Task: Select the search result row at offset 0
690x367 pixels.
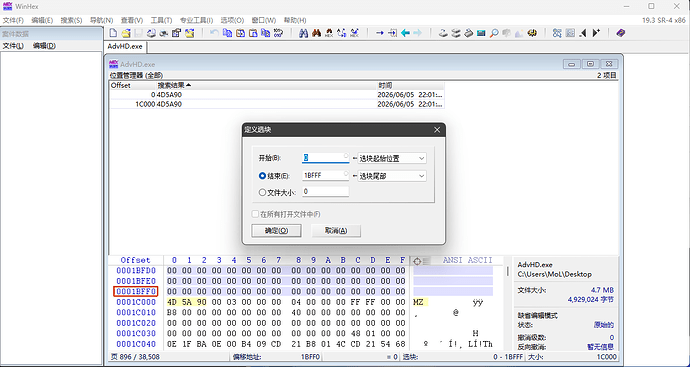Action: [x=277, y=94]
